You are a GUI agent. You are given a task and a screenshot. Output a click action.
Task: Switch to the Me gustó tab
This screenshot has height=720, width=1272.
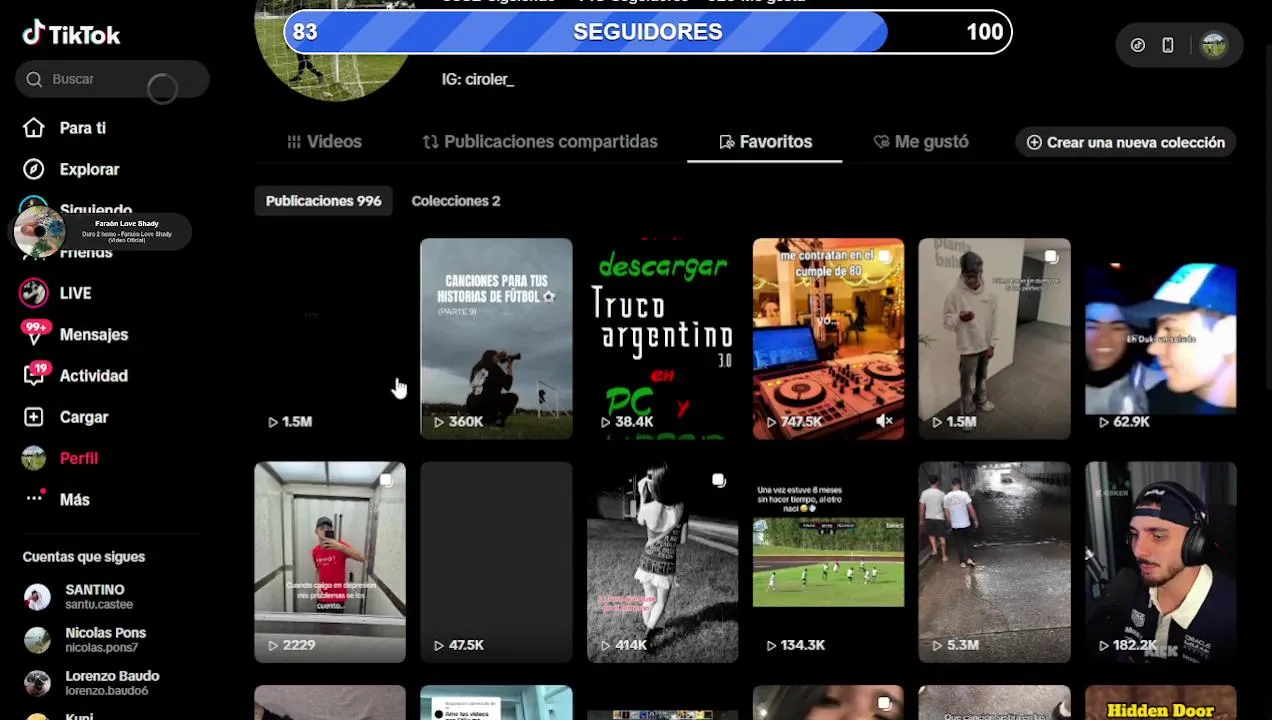pyautogui.click(x=921, y=142)
